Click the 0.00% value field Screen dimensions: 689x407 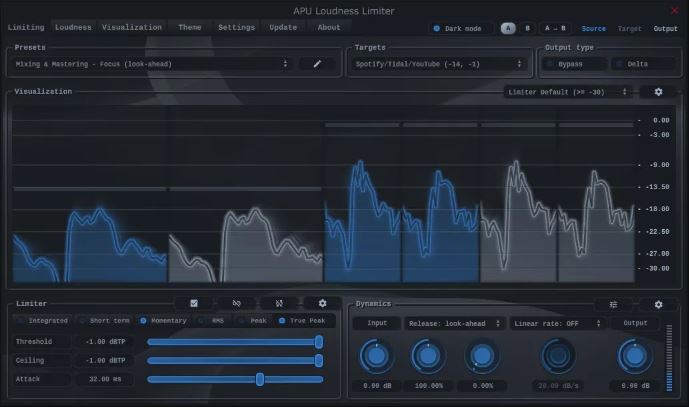click(482, 386)
